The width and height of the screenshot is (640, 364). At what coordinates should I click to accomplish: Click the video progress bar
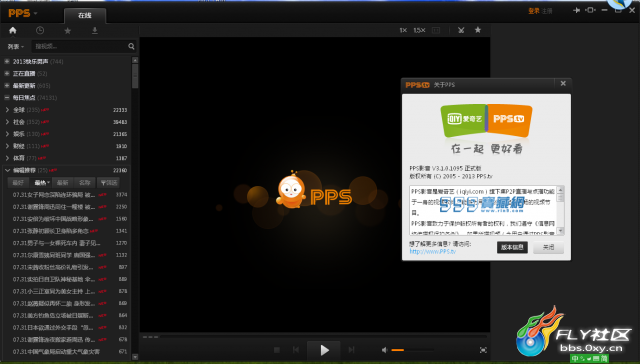315,337
